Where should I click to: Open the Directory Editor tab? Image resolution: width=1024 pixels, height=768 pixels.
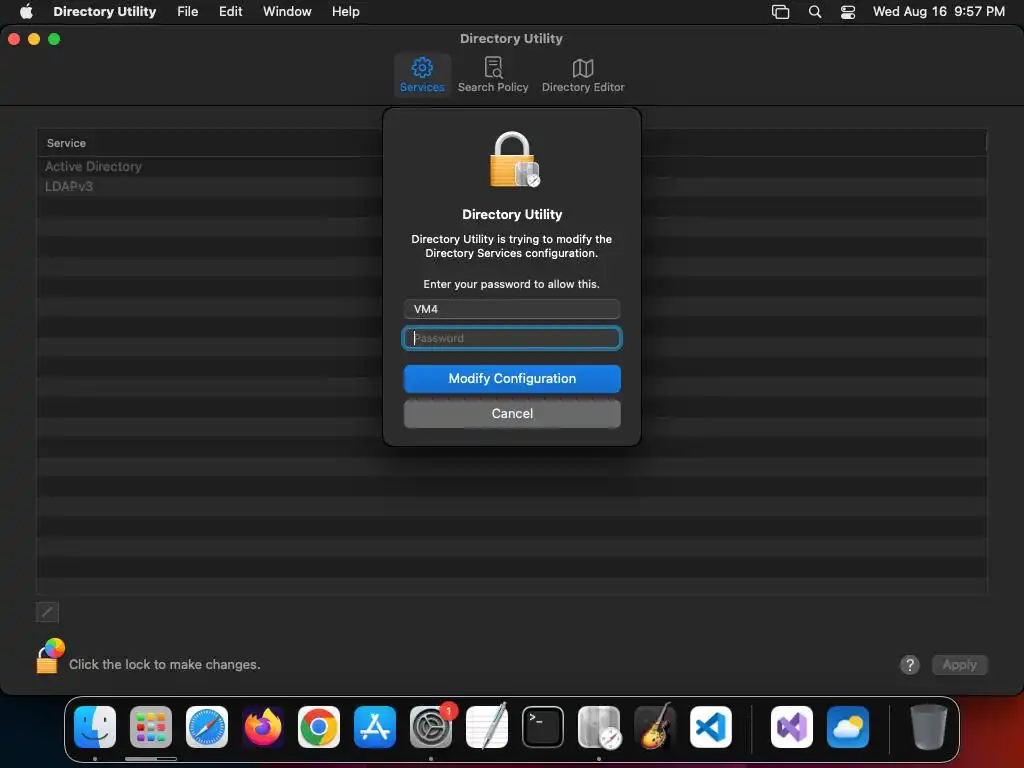click(583, 75)
